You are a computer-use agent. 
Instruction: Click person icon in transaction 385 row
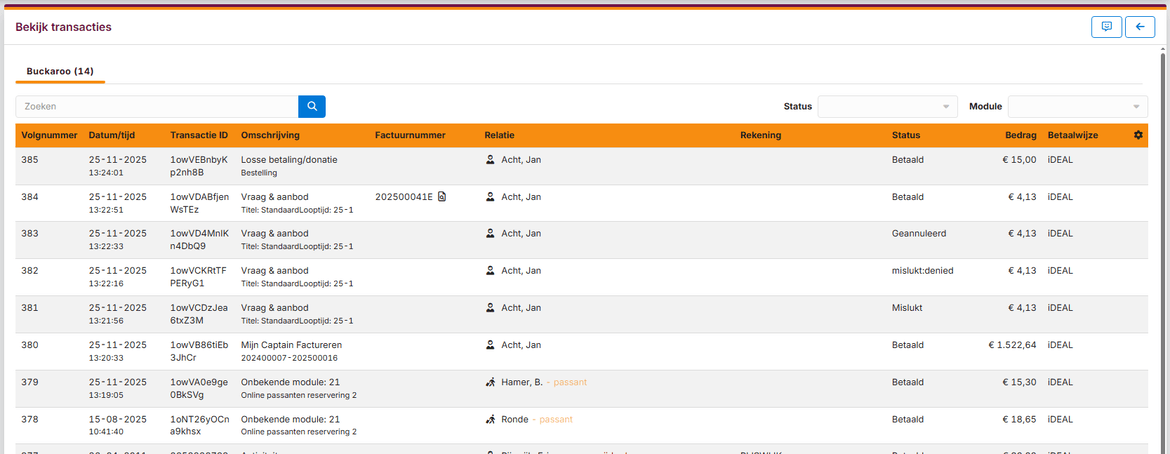click(x=490, y=159)
